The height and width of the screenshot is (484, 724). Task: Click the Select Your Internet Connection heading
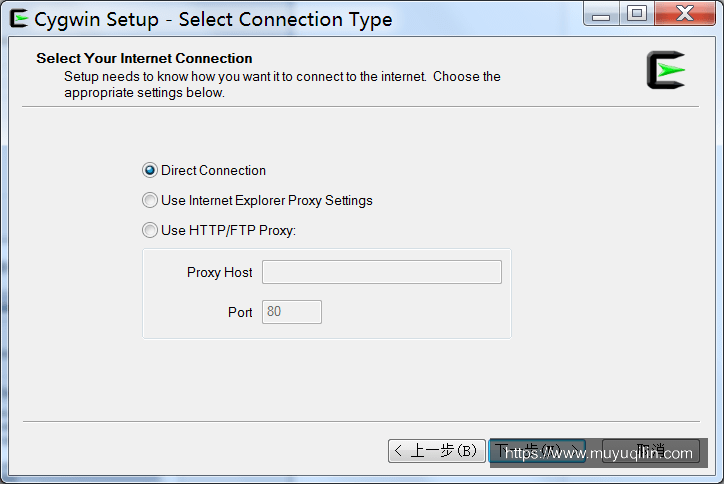(x=145, y=58)
